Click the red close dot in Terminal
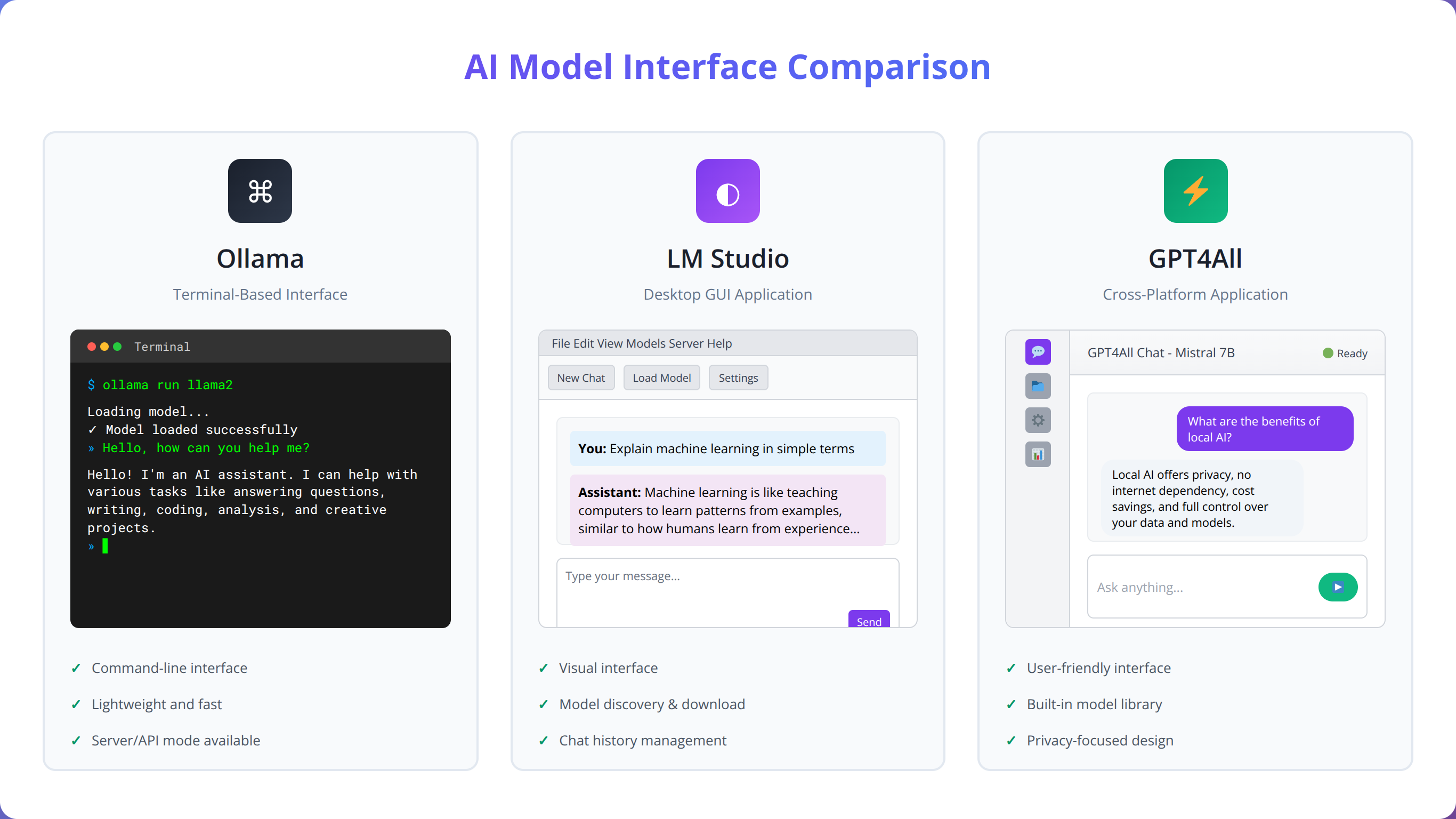 click(92, 347)
